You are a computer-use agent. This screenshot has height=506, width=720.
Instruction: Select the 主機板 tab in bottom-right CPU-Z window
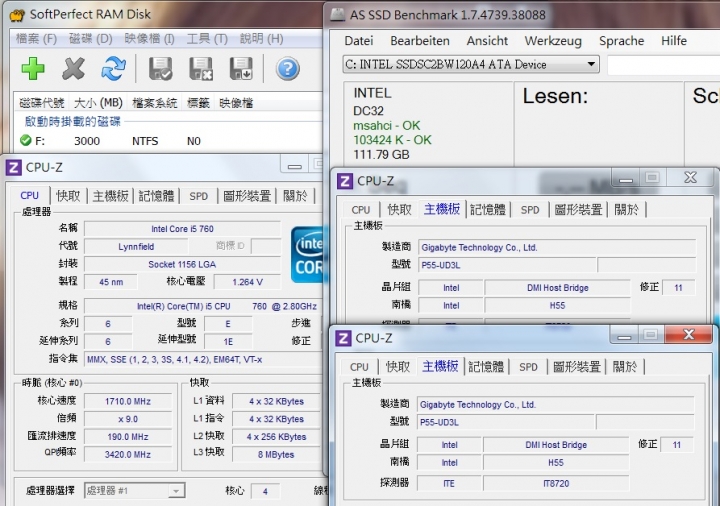click(x=440, y=366)
